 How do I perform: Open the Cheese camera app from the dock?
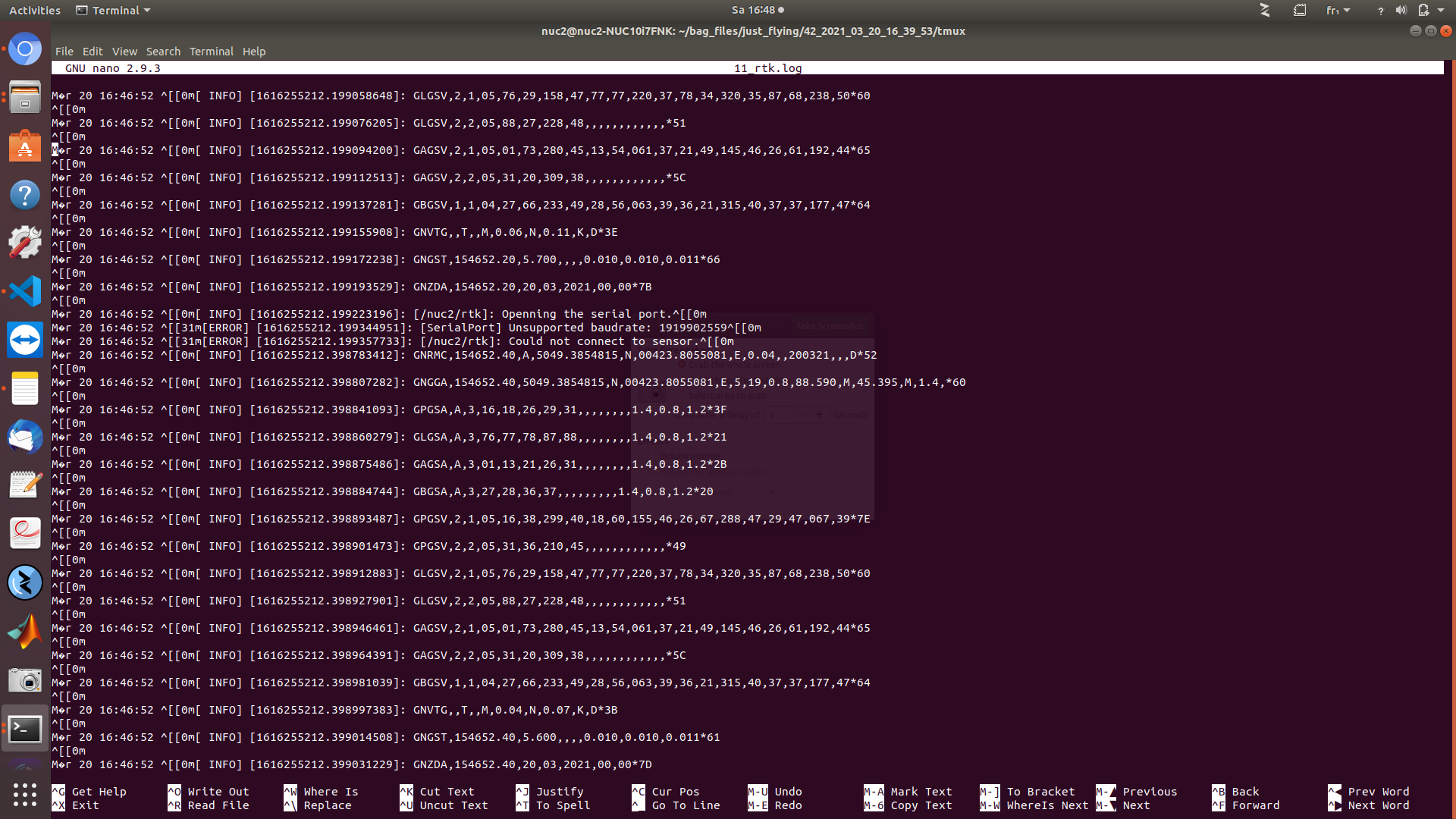pos(25,680)
